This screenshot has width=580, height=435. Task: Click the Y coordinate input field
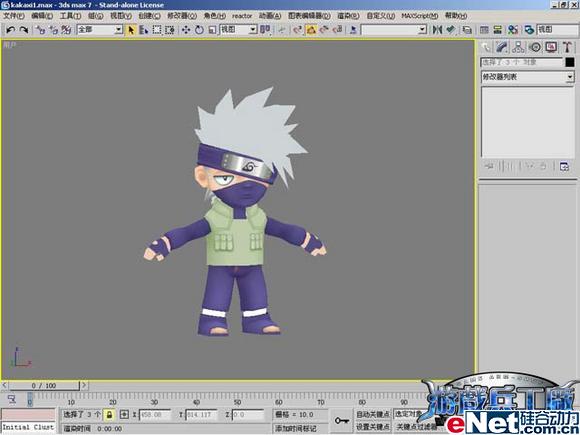click(x=201, y=415)
